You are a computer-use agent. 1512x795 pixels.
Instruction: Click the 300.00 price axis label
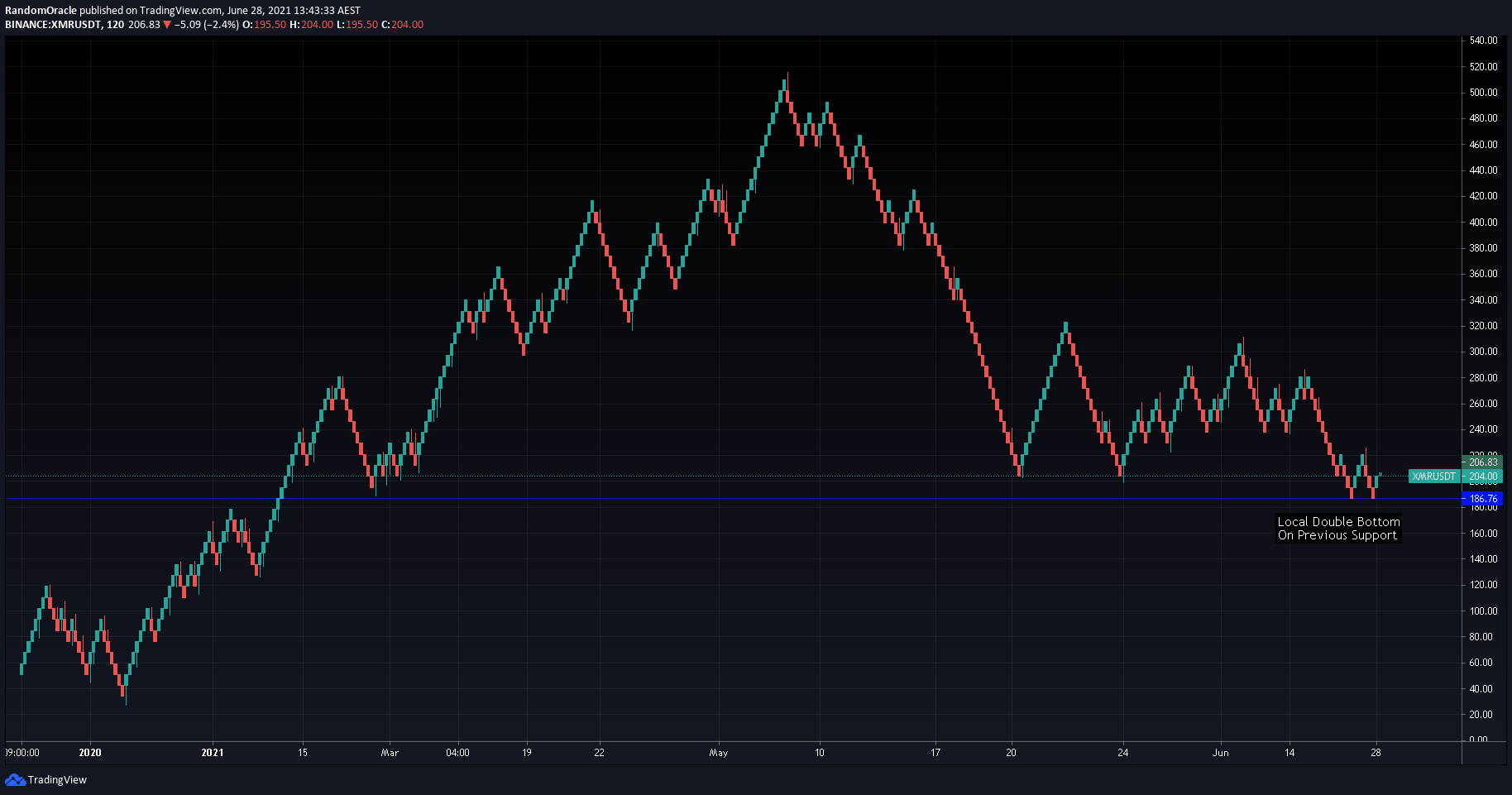1483,352
